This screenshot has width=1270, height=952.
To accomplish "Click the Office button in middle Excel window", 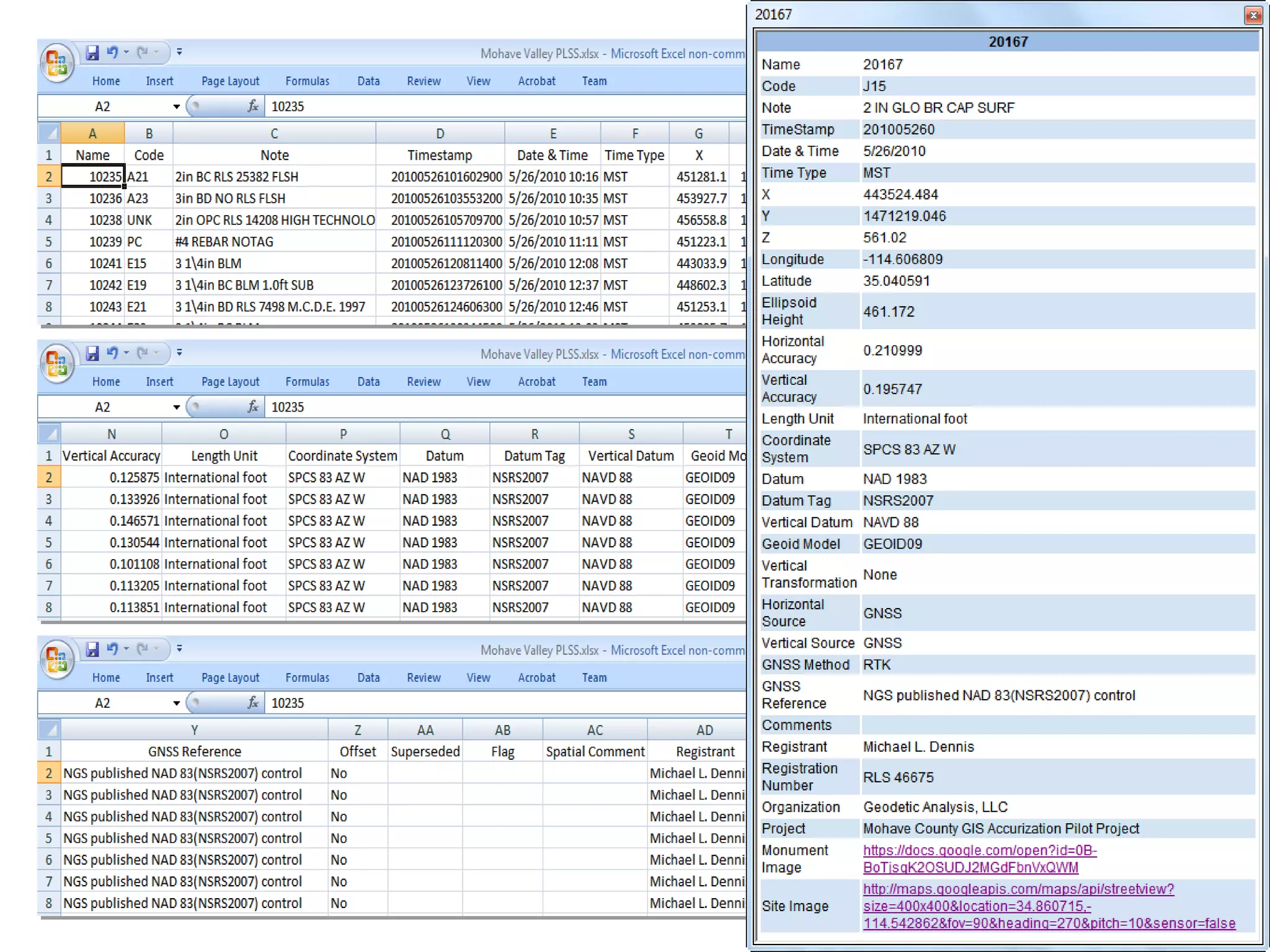I will click(x=57, y=363).
